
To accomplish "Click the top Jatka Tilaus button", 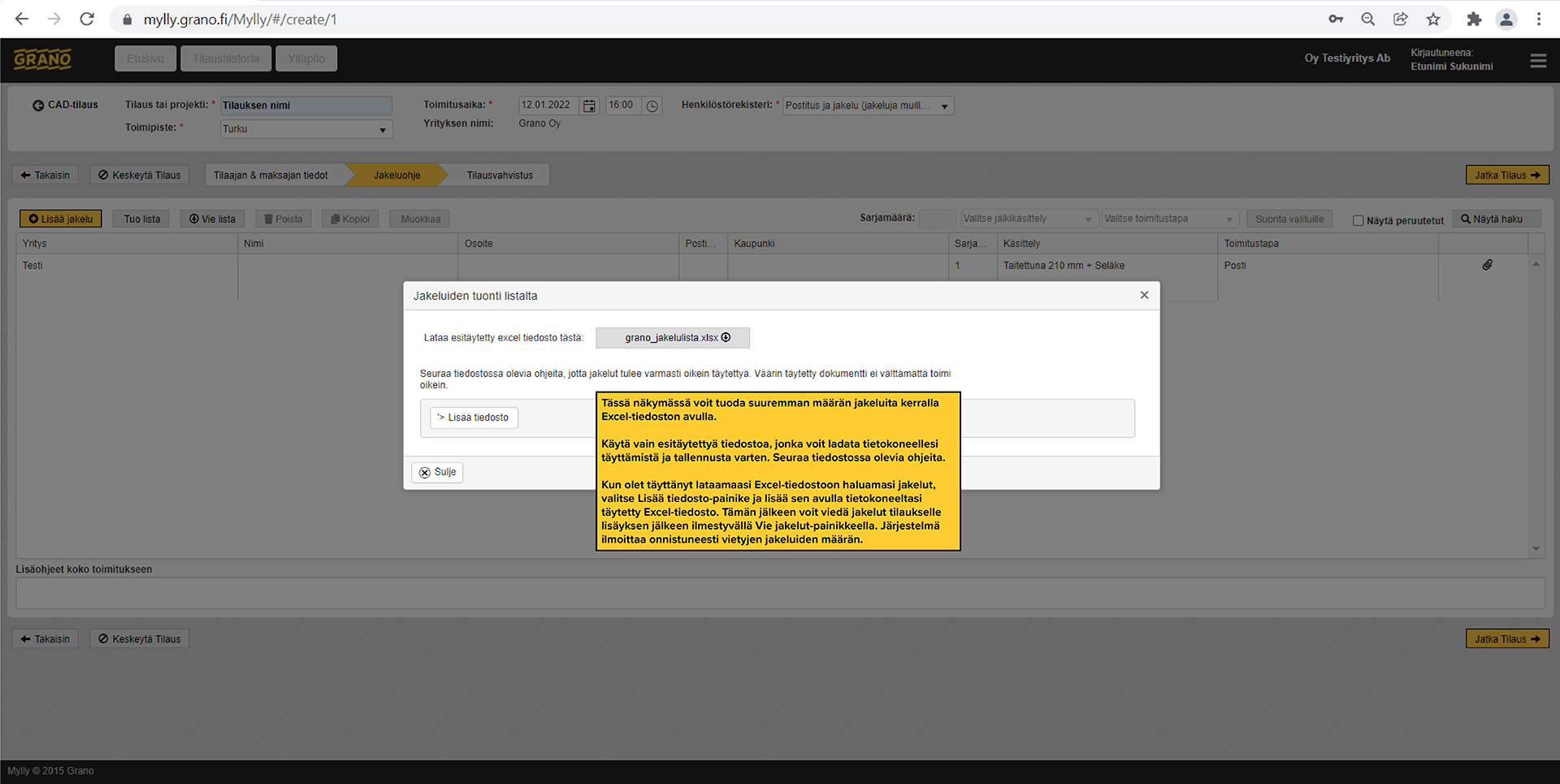I will (x=1506, y=175).
